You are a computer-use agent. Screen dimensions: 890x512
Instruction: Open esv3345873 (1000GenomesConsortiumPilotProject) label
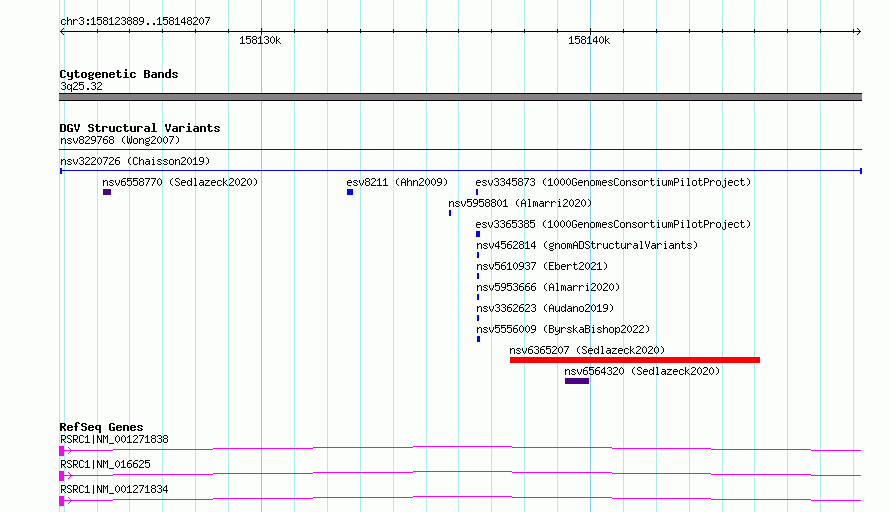pyautogui.click(x=613, y=182)
